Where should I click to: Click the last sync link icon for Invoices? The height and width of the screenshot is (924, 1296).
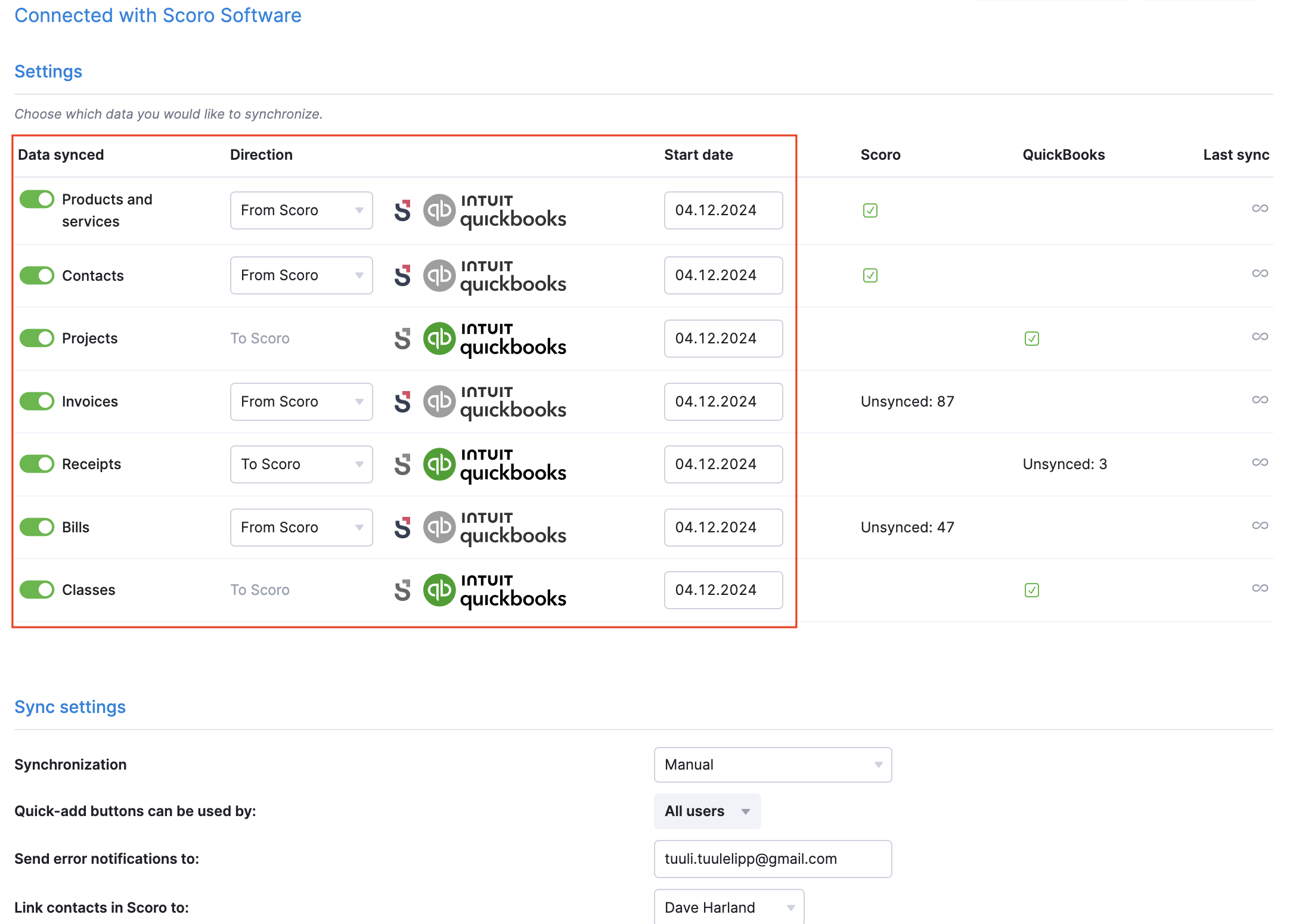tap(1260, 399)
